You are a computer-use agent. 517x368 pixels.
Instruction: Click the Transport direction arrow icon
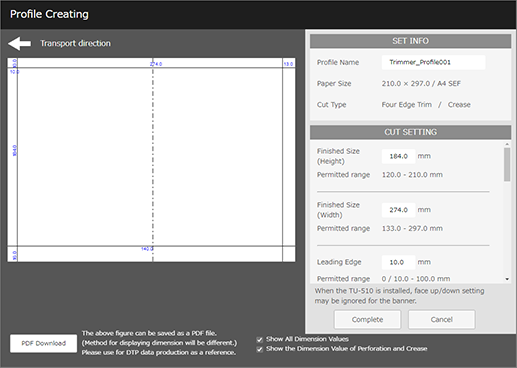tap(20, 44)
